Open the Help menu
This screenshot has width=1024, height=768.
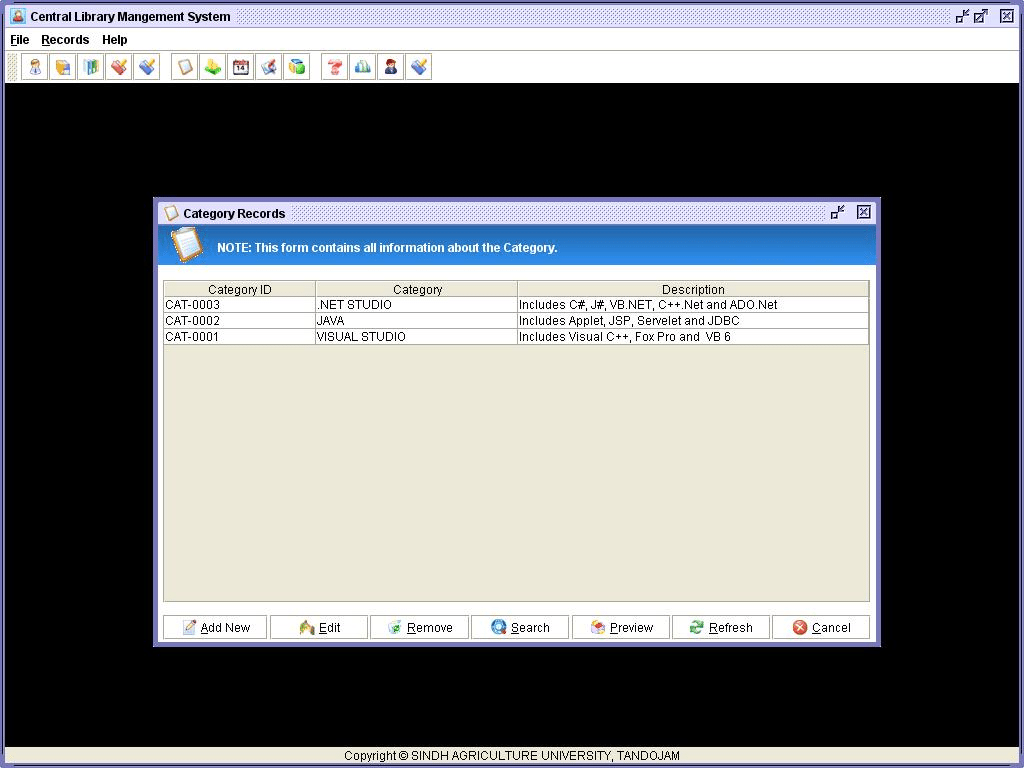pyautogui.click(x=115, y=40)
